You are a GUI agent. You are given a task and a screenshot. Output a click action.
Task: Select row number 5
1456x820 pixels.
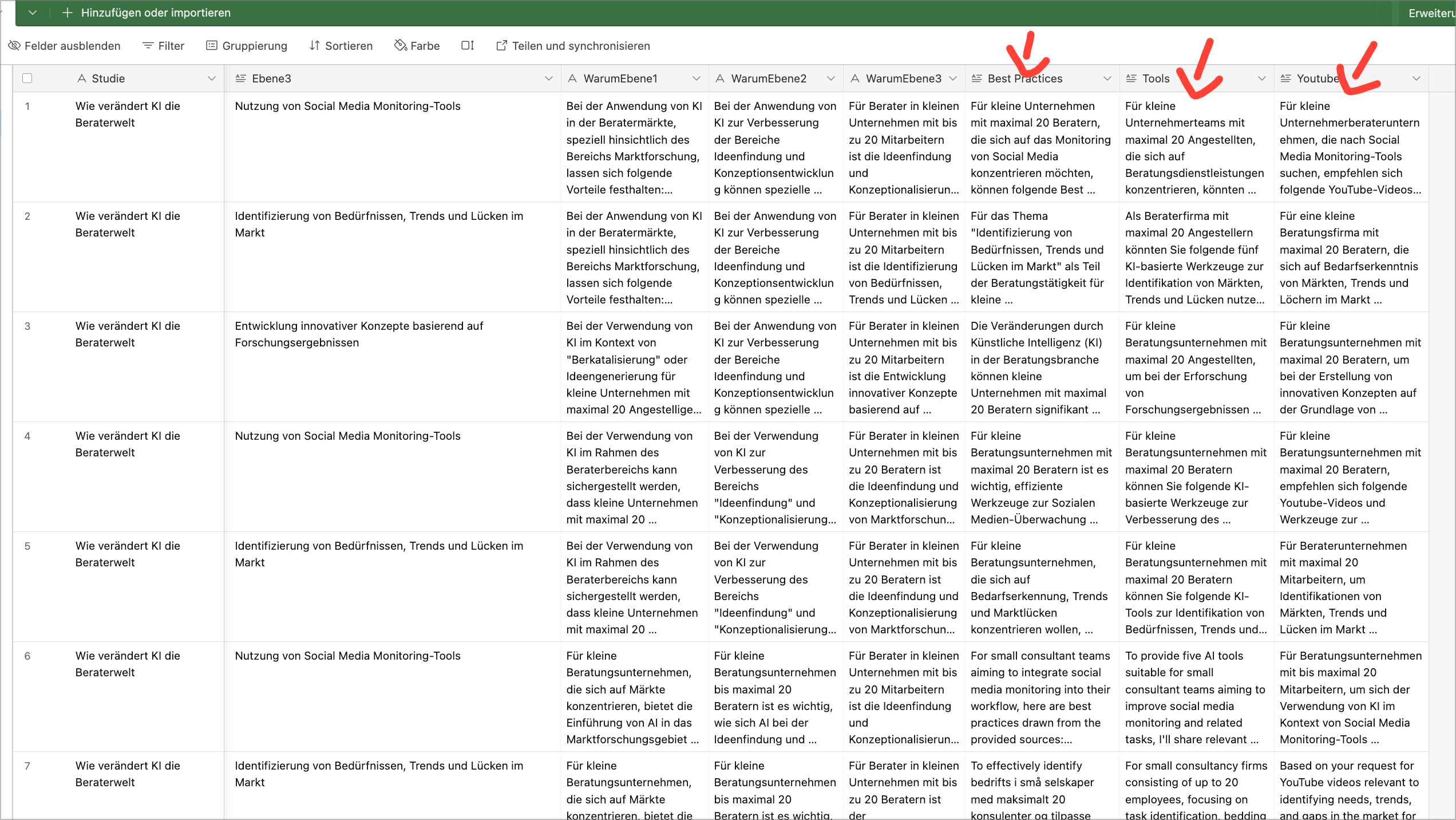point(27,546)
